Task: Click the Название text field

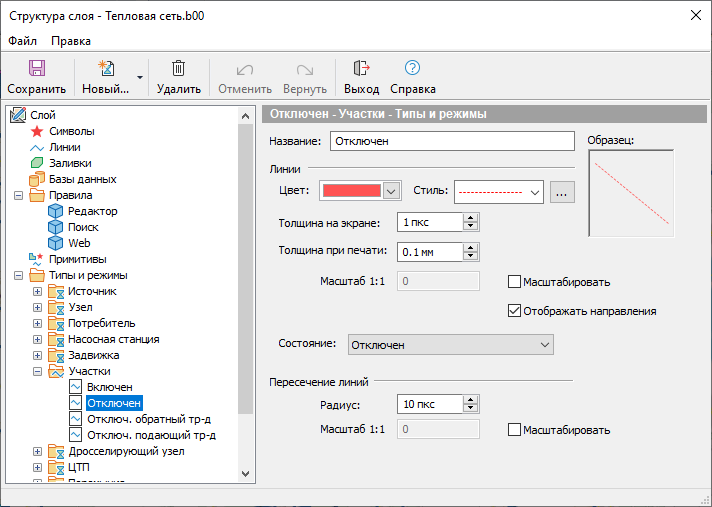Action: pos(452,141)
